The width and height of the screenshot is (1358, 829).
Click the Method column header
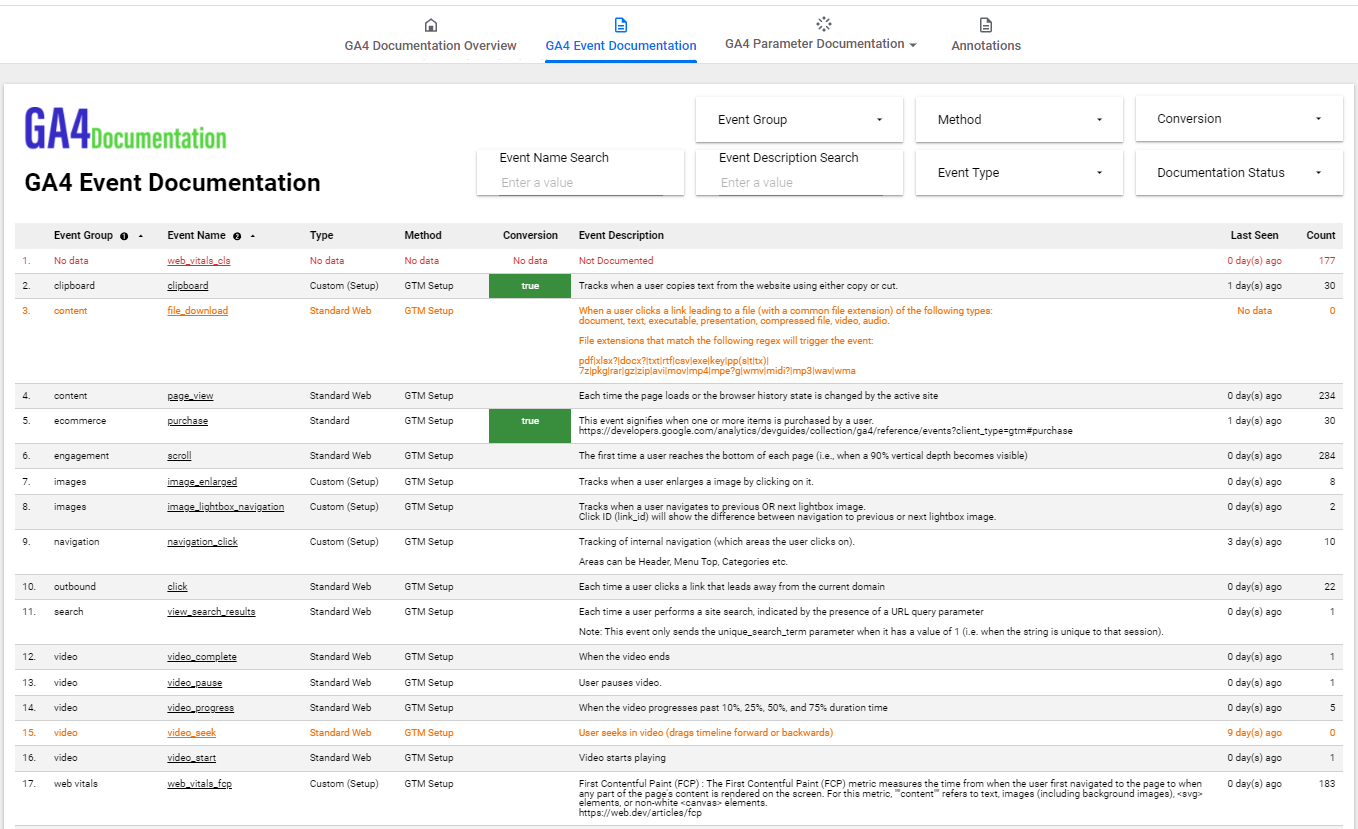tap(423, 236)
